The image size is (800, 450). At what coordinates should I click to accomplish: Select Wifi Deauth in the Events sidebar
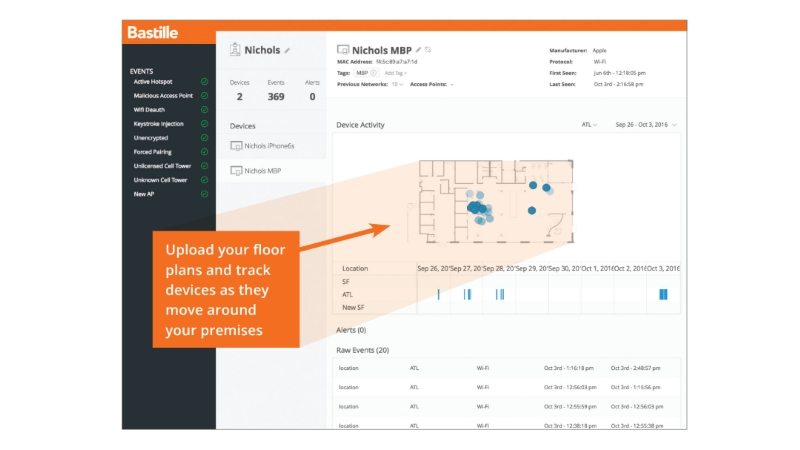(149, 110)
